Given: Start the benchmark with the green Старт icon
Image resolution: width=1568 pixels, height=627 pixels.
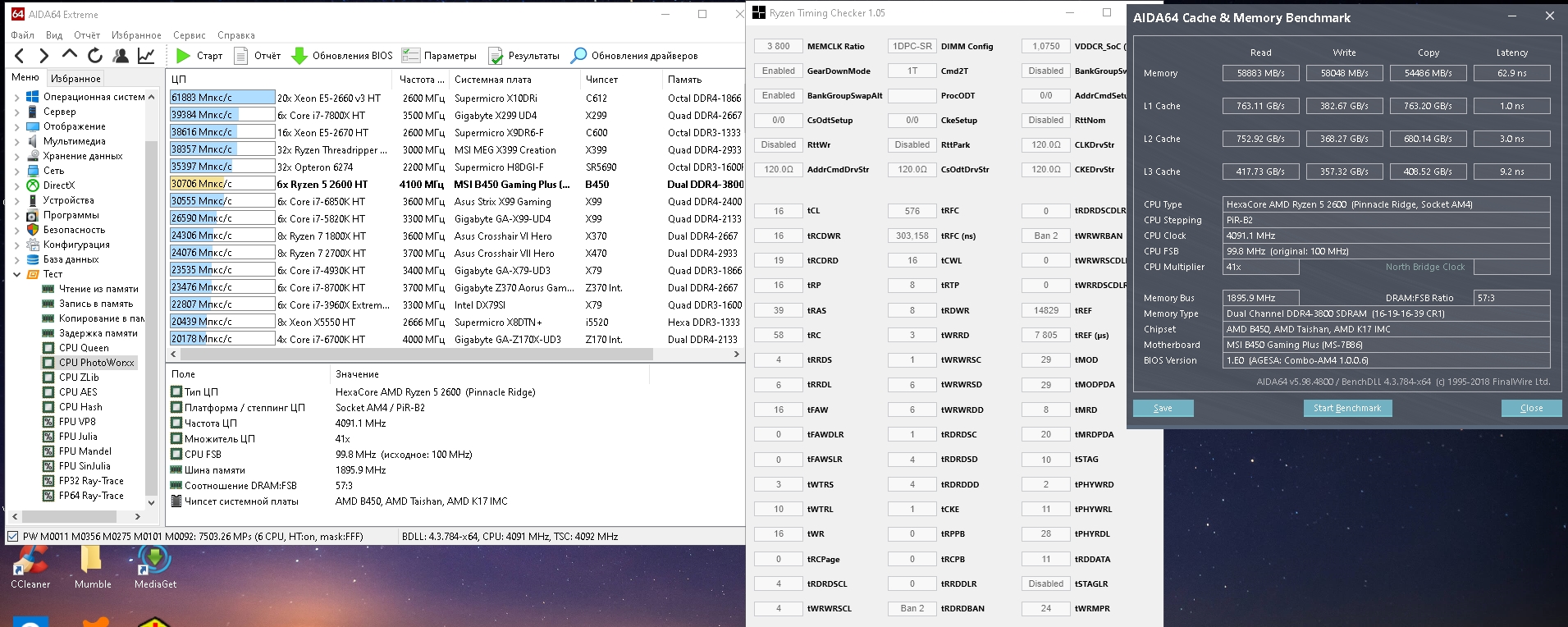Looking at the screenshot, I should (x=183, y=56).
